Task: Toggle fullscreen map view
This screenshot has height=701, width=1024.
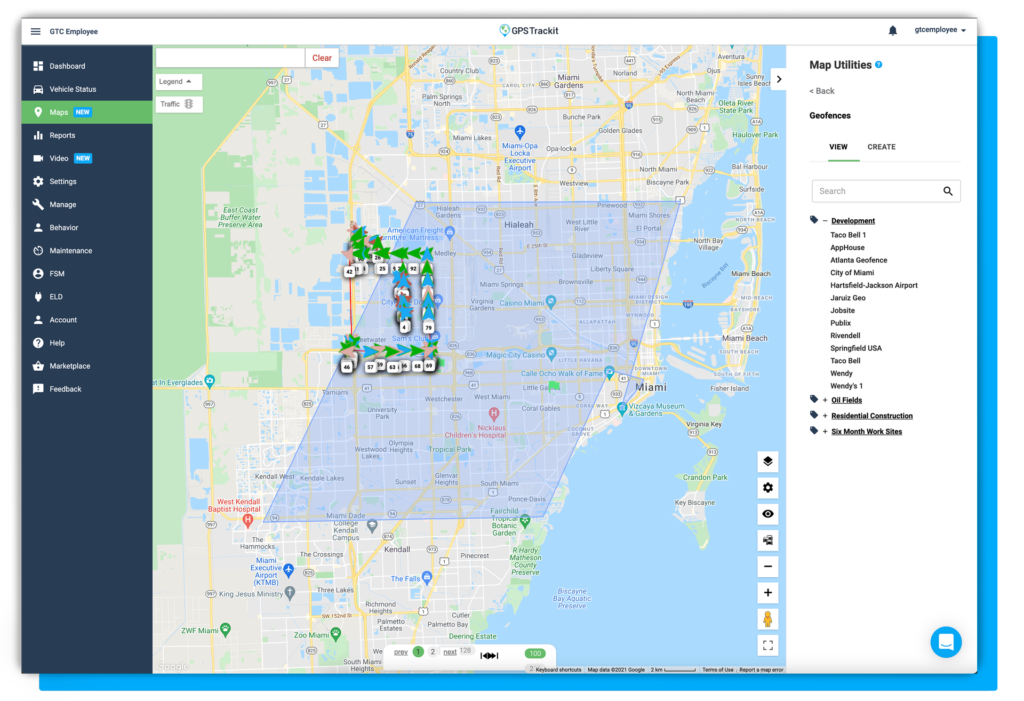Action: pos(767,646)
